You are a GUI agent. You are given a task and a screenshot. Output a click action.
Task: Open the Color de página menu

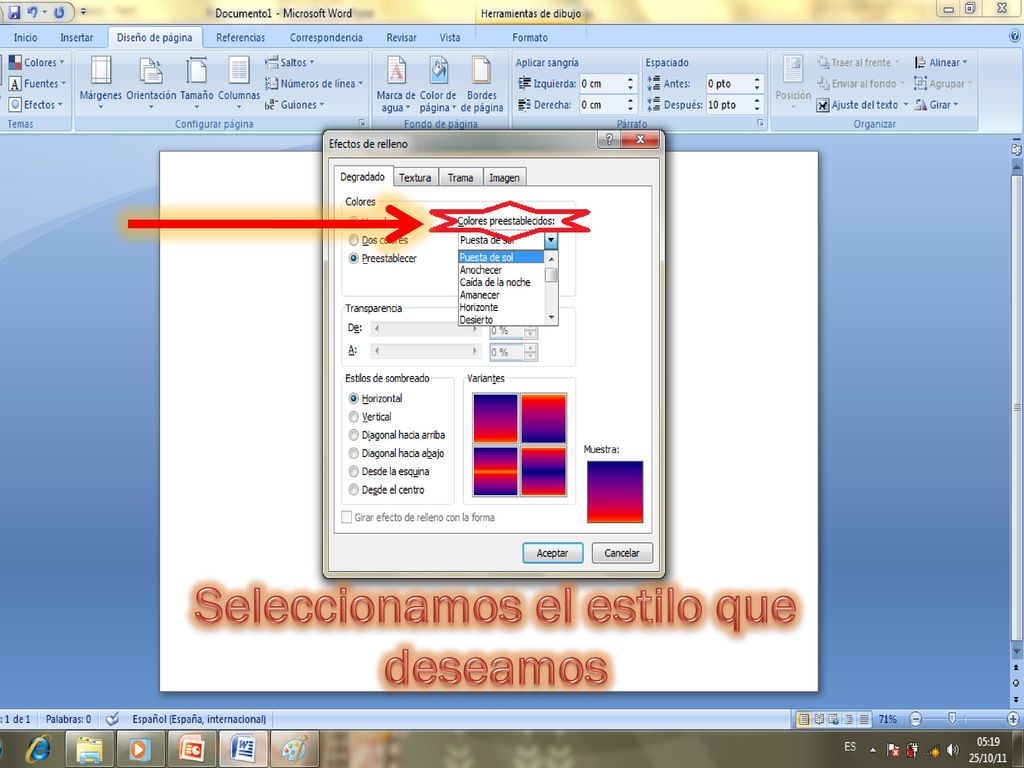click(438, 84)
